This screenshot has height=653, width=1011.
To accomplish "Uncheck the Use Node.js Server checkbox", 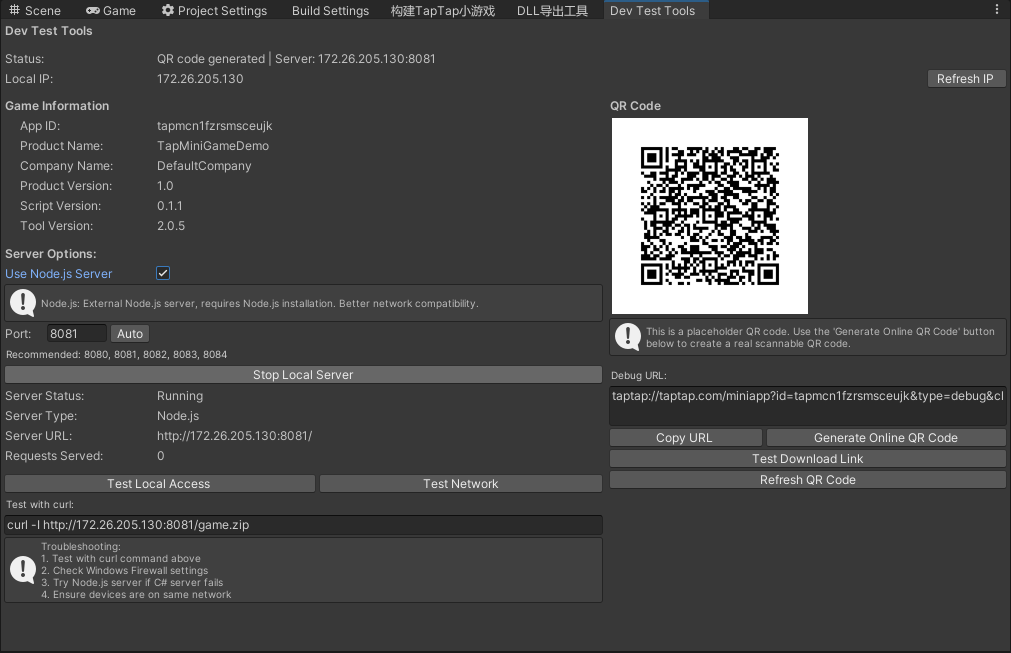I will 163,273.
